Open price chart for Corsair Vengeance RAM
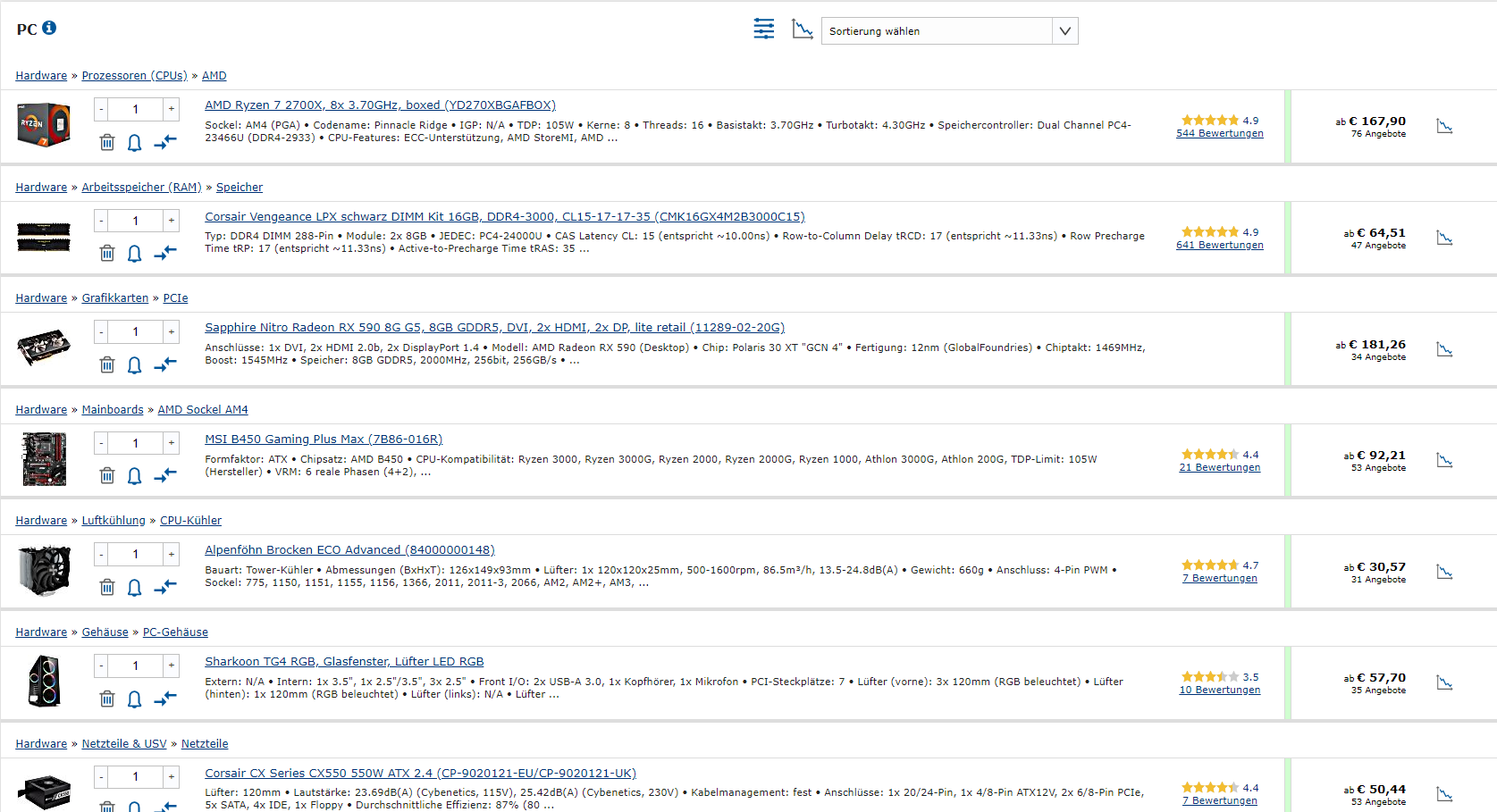Image resolution: width=1497 pixels, height=812 pixels. 1444,238
